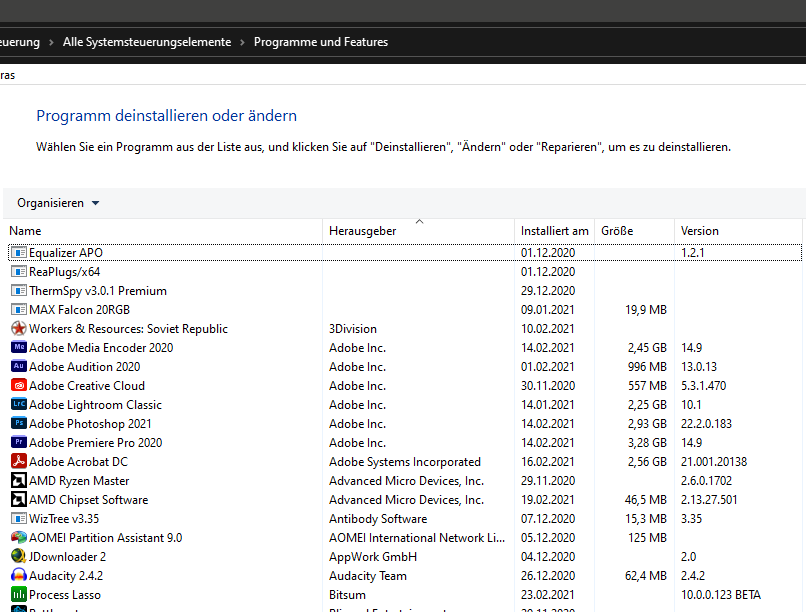Select Adobe Photoshop 2021 name
The image size is (806, 612).
coord(90,423)
